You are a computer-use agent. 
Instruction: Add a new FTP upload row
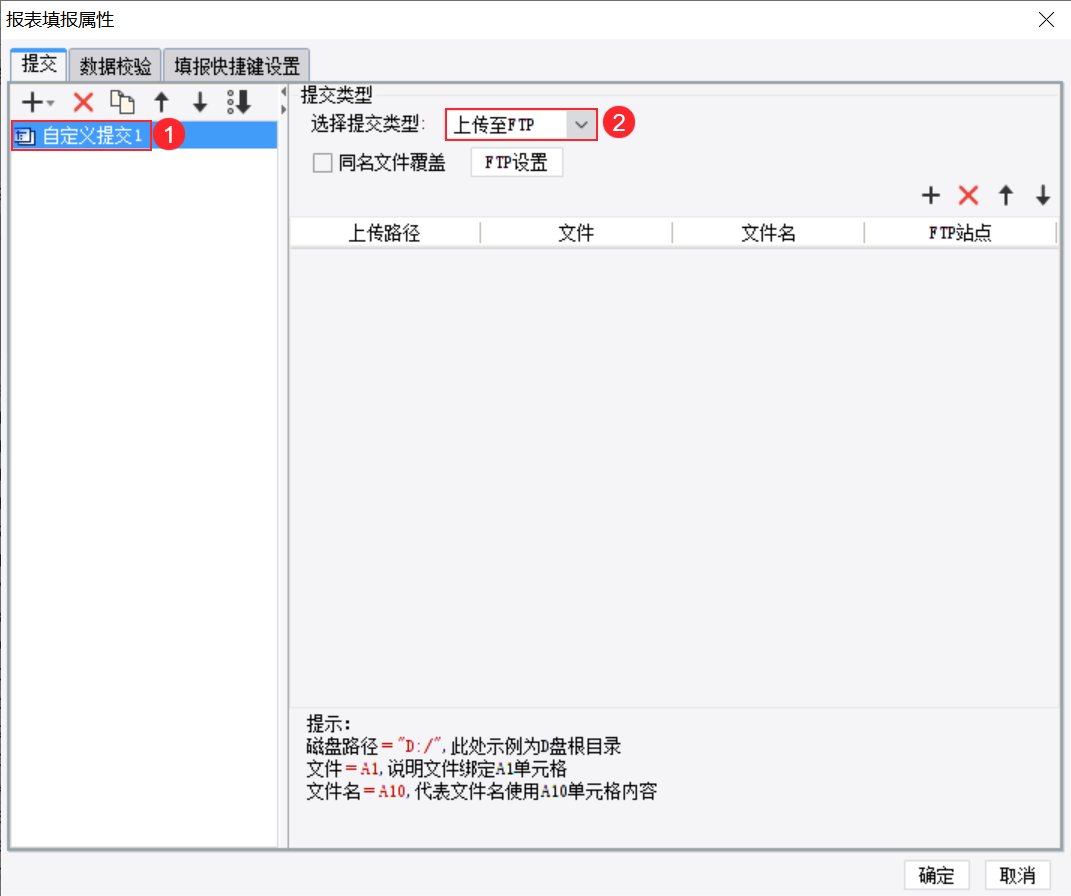(x=930, y=195)
